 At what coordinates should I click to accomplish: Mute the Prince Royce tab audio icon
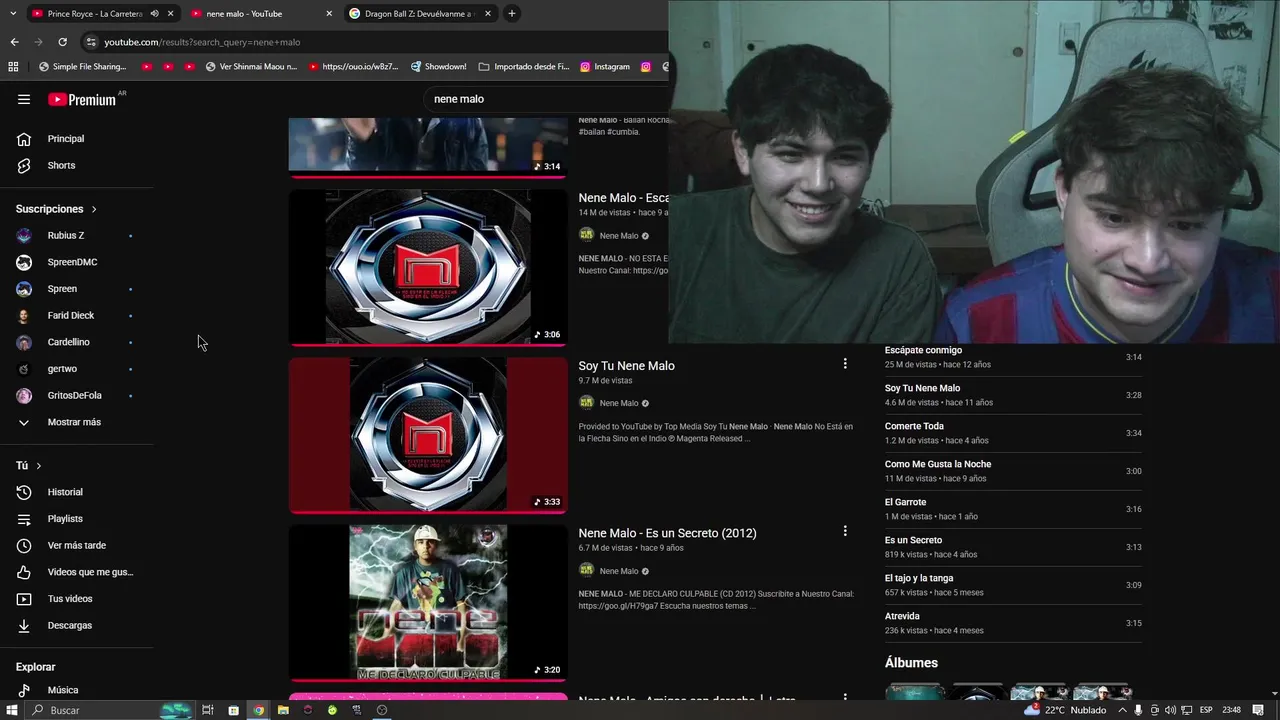pyautogui.click(x=154, y=14)
